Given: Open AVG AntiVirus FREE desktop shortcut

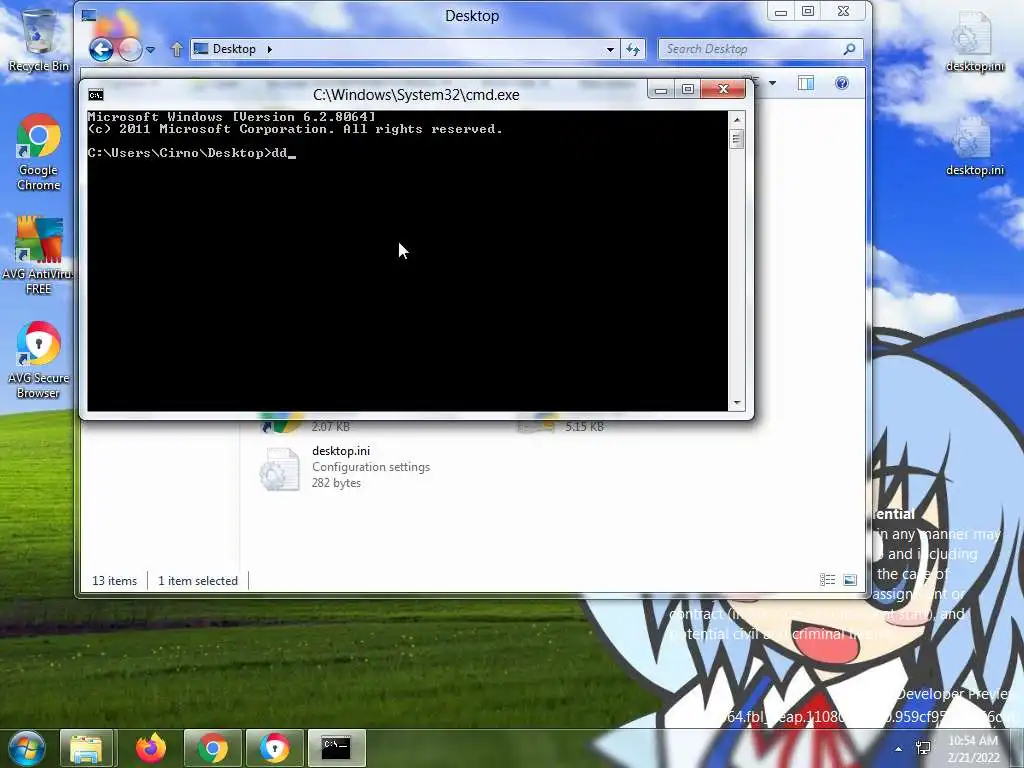Looking at the screenshot, I should coord(38,255).
